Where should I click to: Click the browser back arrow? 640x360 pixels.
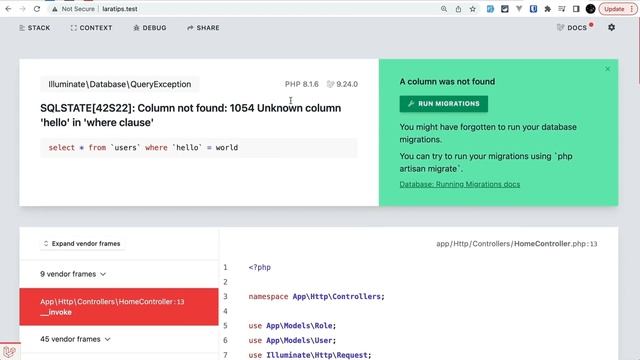(8, 9)
